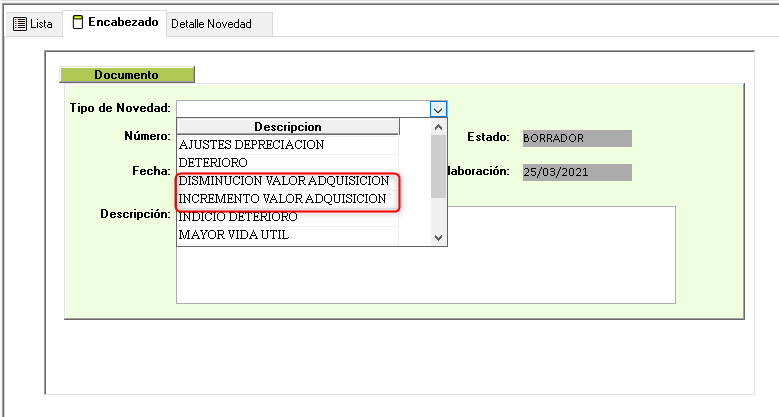Image resolution: width=779 pixels, height=417 pixels.
Task: Click the list icon on Lista tab
Action: (19, 24)
